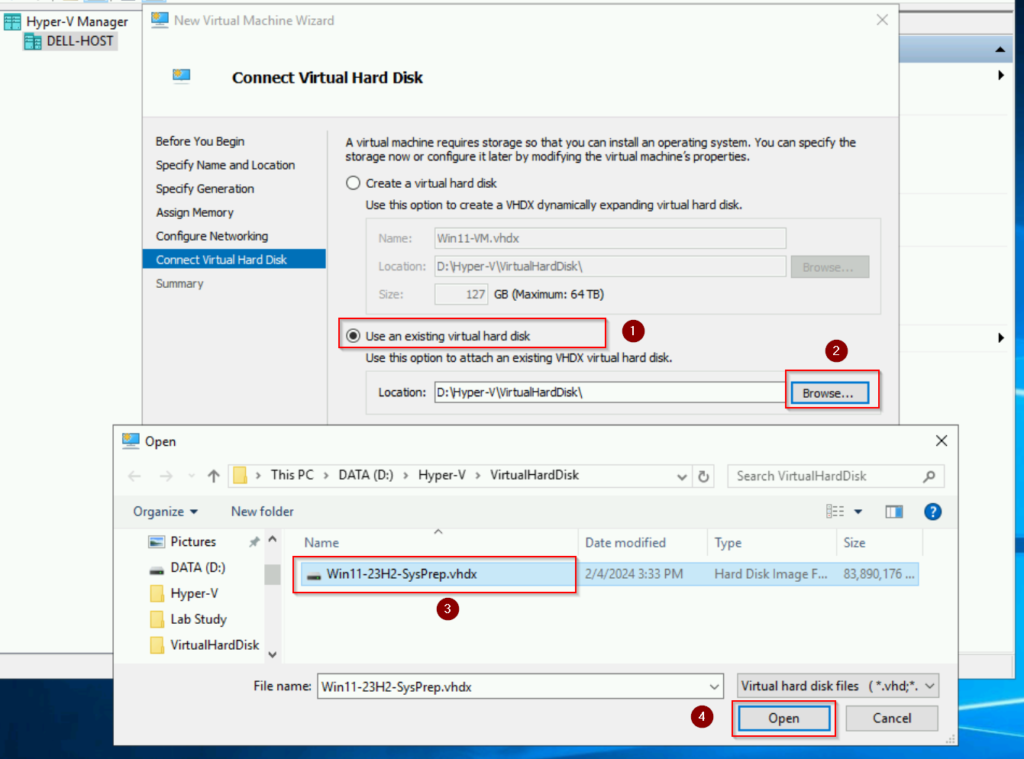Click the Connect Virtual Hard Disk step

[x=234, y=259]
